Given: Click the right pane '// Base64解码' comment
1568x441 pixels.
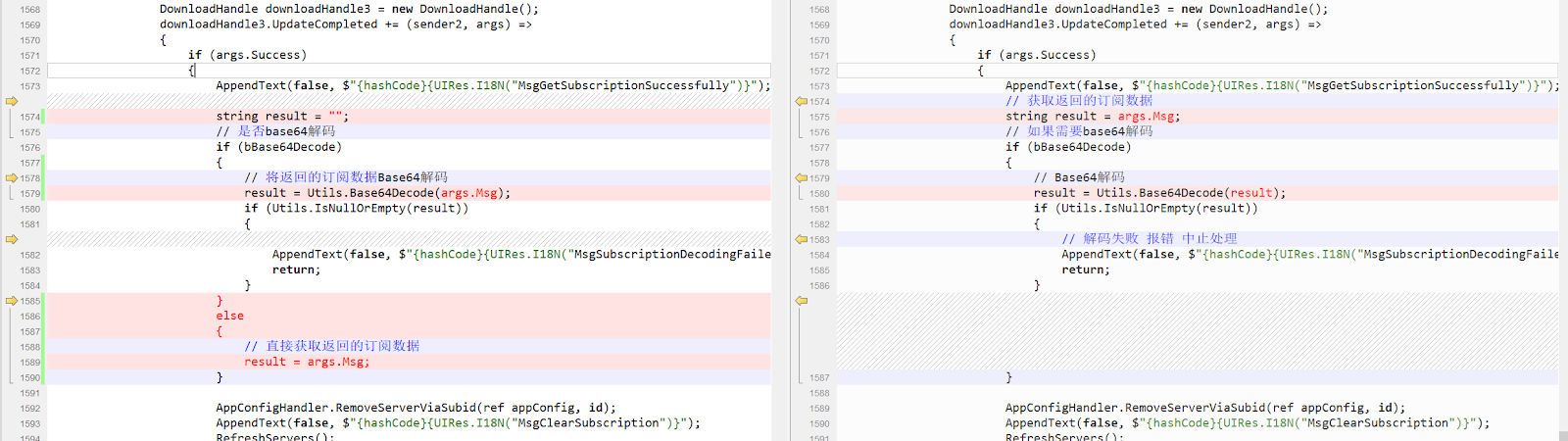Looking at the screenshot, I should coord(1079,177).
